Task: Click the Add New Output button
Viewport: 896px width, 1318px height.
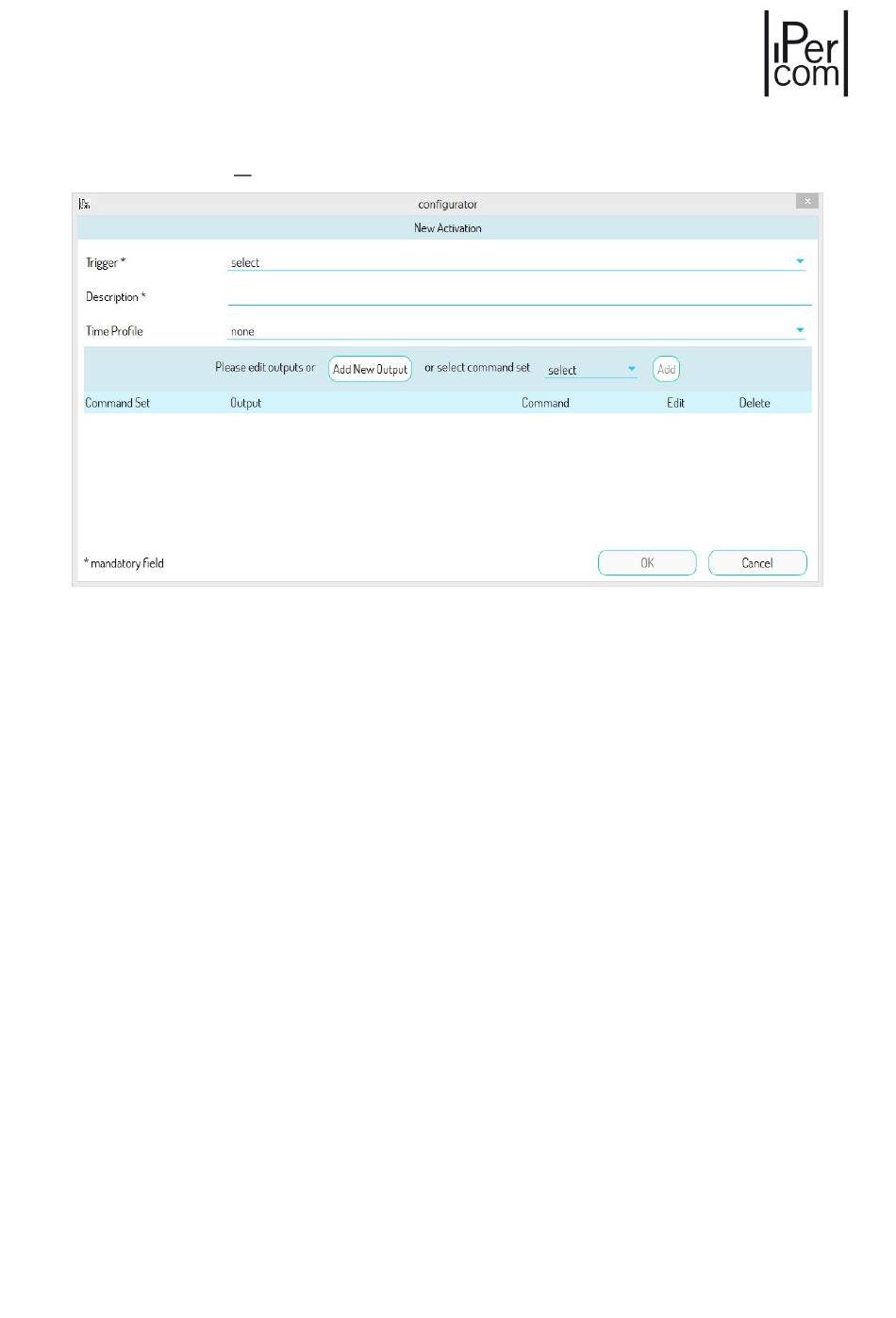Action: [x=370, y=369]
